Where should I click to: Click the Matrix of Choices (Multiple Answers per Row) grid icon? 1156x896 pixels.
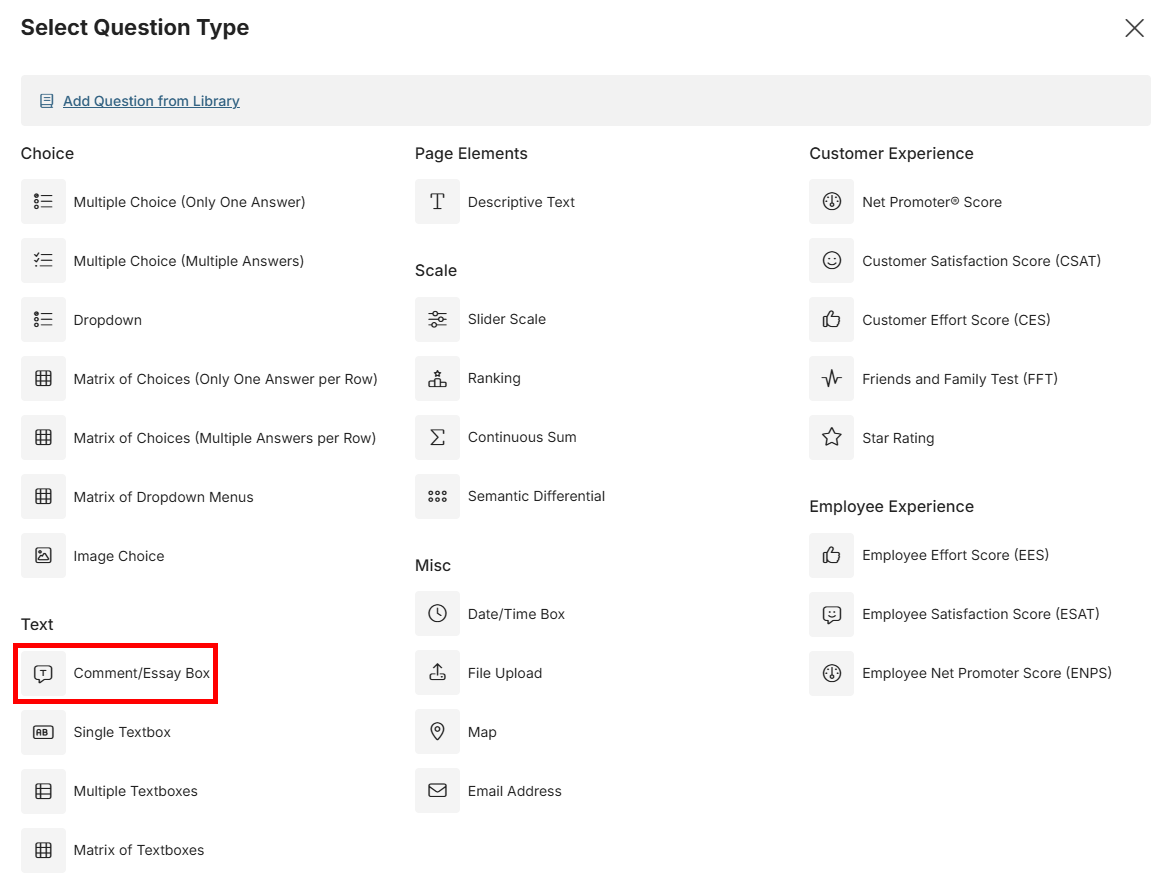pos(43,437)
